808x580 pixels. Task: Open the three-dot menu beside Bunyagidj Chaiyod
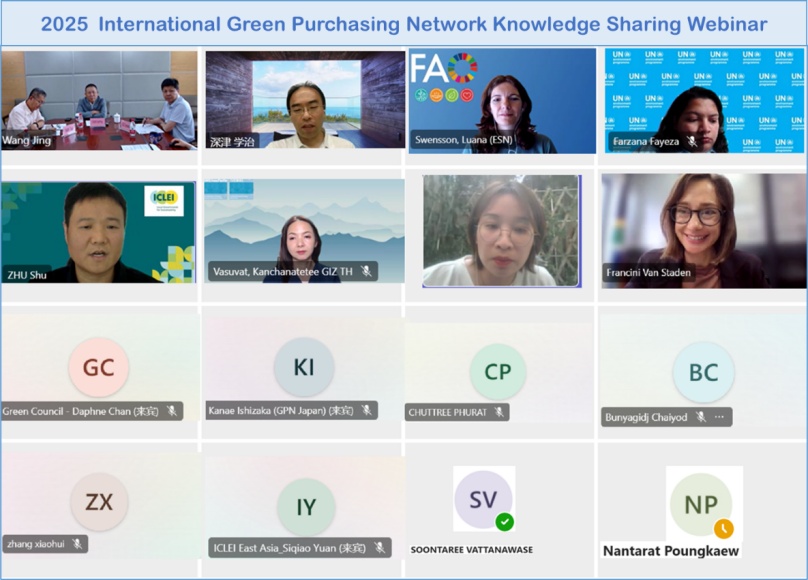[x=719, y=417]
